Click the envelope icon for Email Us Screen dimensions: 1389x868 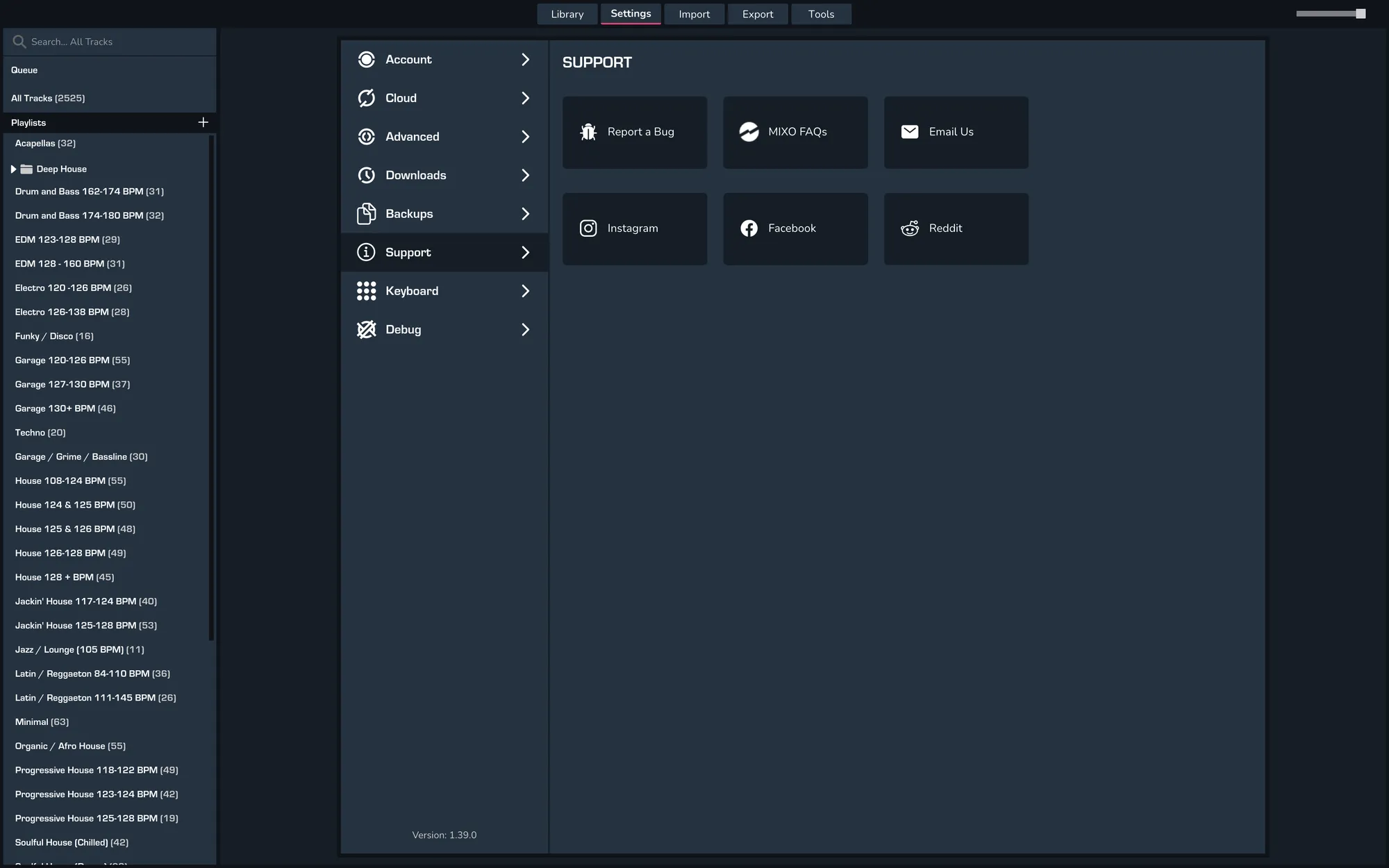click(x=910, y=132)
